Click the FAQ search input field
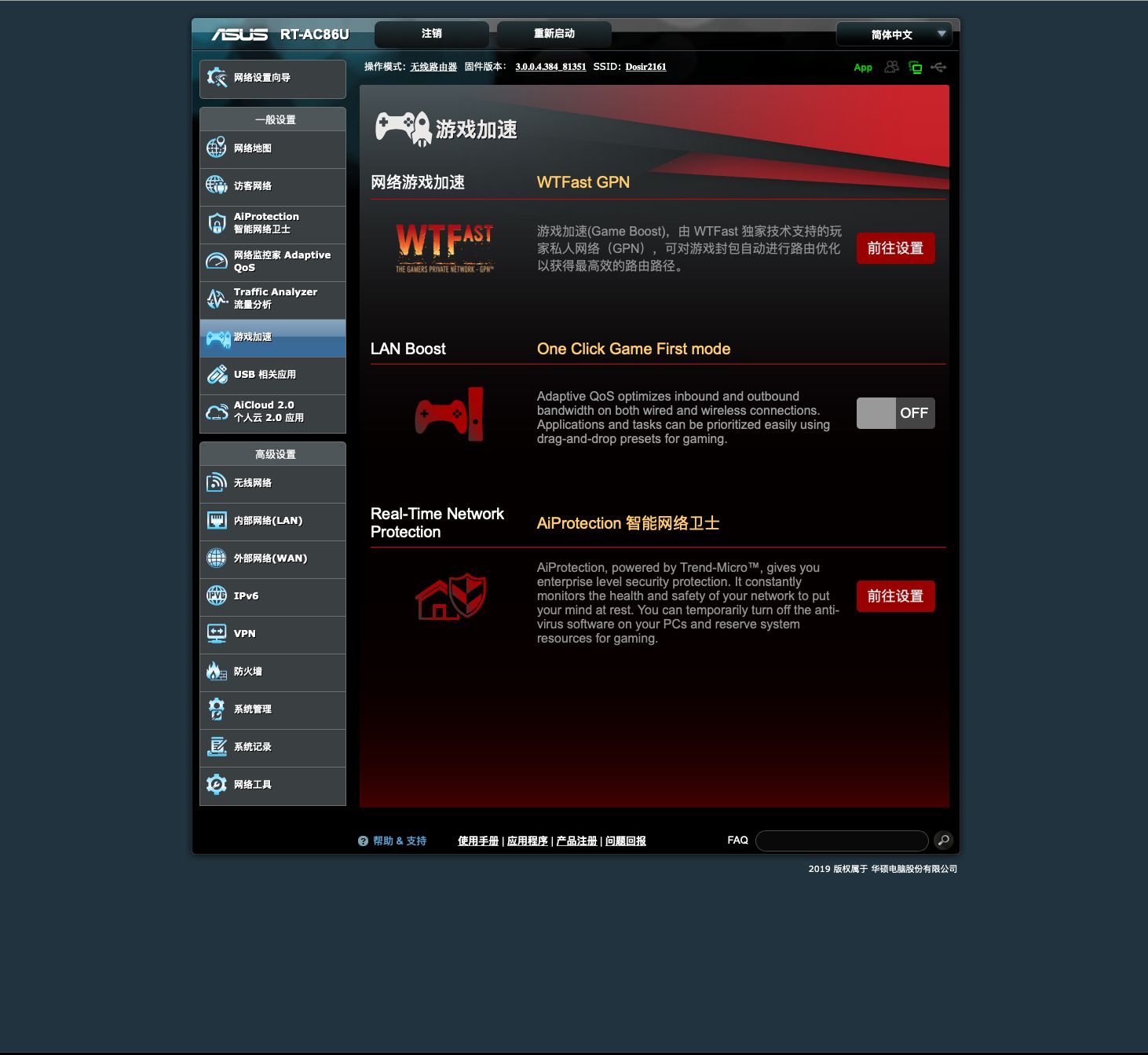 tap(842, 841)
